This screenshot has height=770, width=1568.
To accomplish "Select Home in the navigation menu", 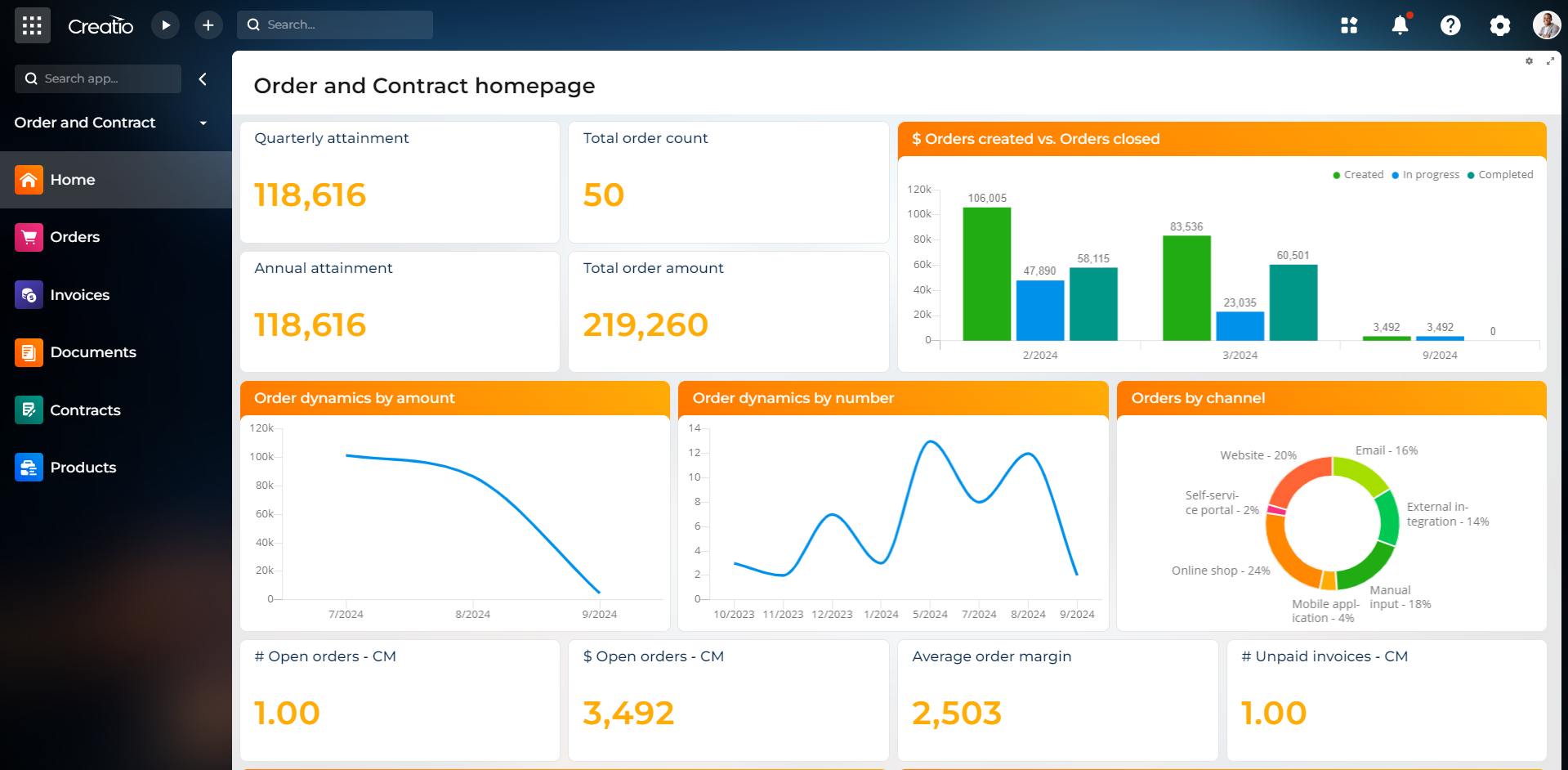I will [x=73, y=180].
